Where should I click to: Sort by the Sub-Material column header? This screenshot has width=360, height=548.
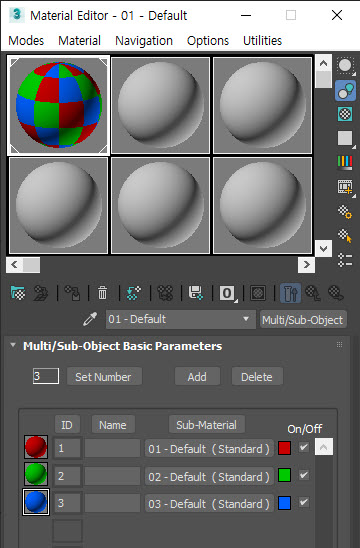(207, 425)
